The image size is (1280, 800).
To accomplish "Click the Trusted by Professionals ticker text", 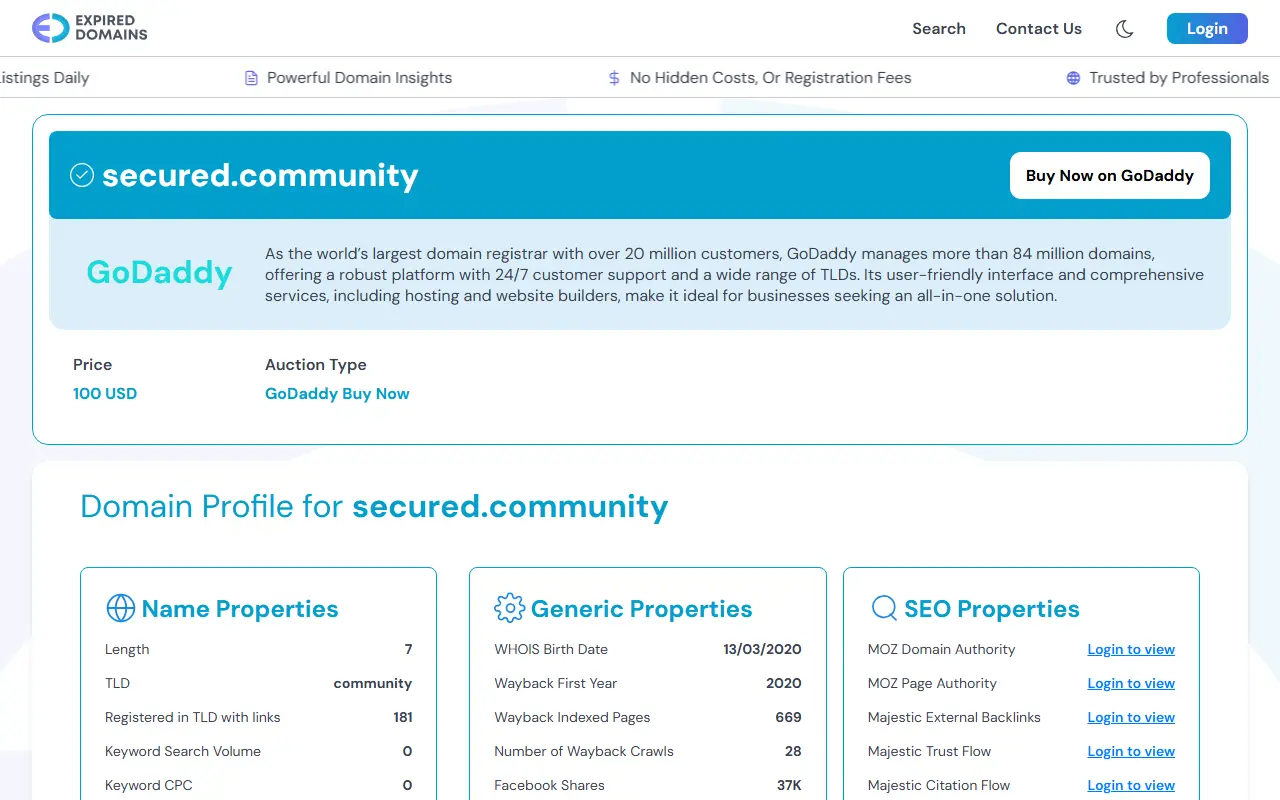I will pos(1179,78).
